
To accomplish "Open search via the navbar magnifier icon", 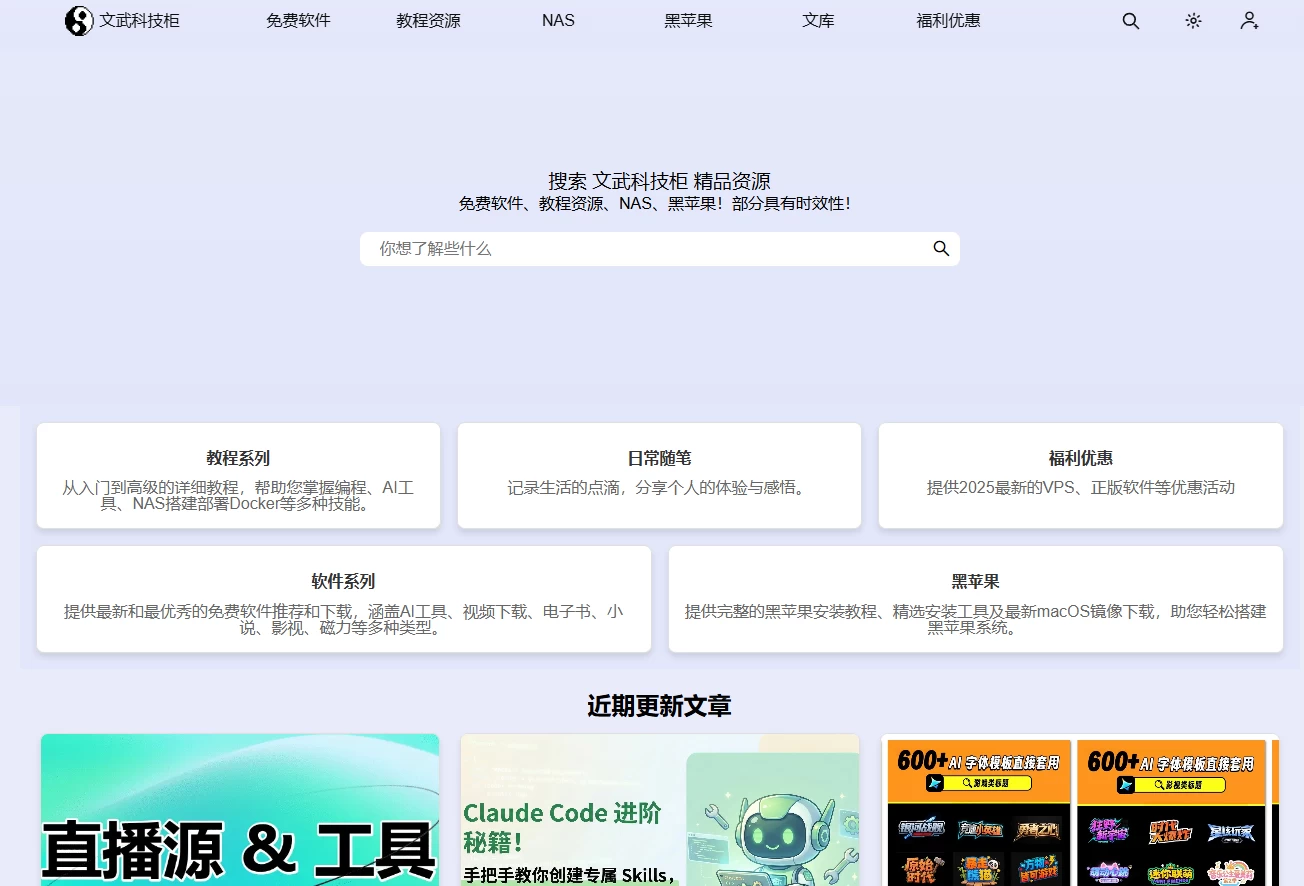I will pyautogui.click(x=1130, y=20).
